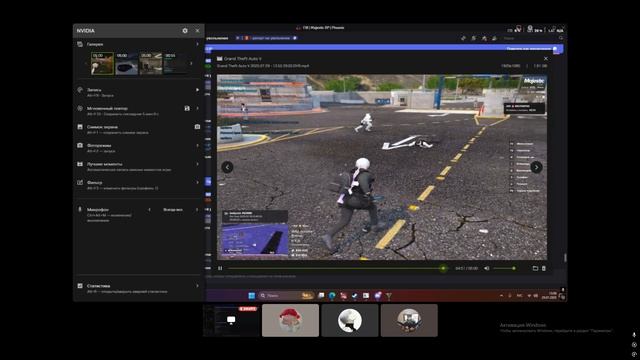The width and height of the screenshot is (640, 360).
Task: Expand Мгновенный повтор options chevron
Action: point(198,109)
